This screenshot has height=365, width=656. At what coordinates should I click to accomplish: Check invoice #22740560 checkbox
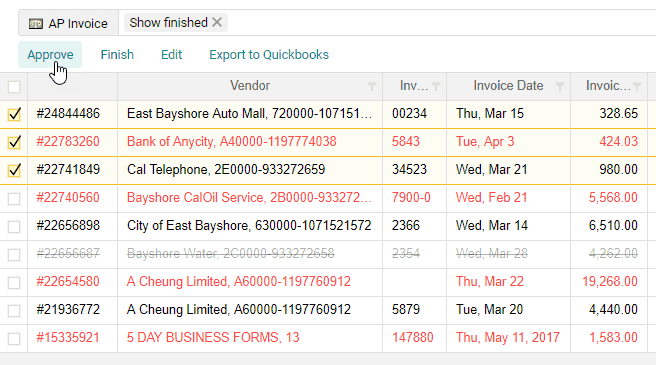coord(14,198)
